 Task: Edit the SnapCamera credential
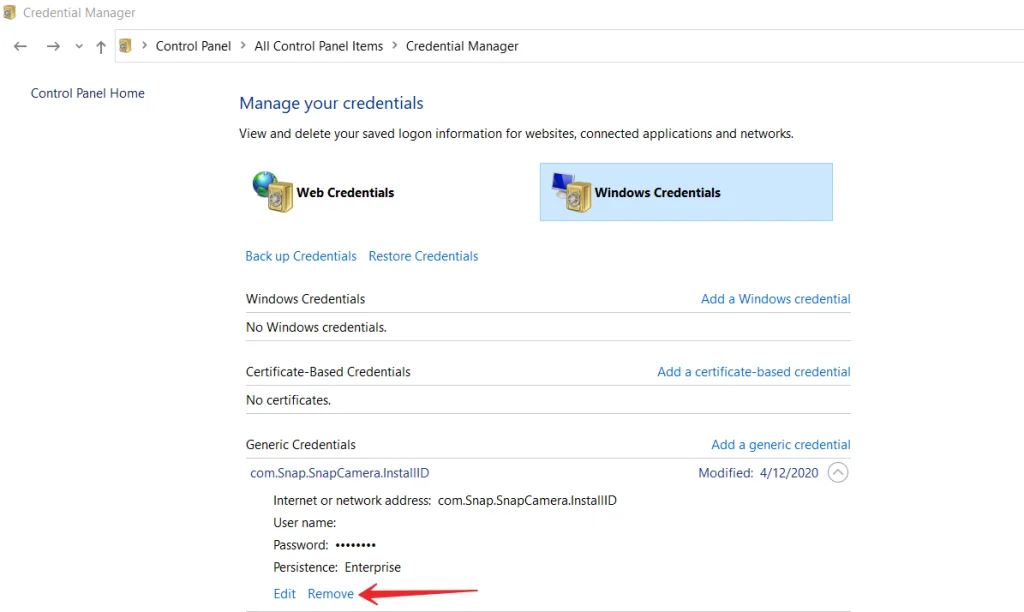(x=285, y=594)
